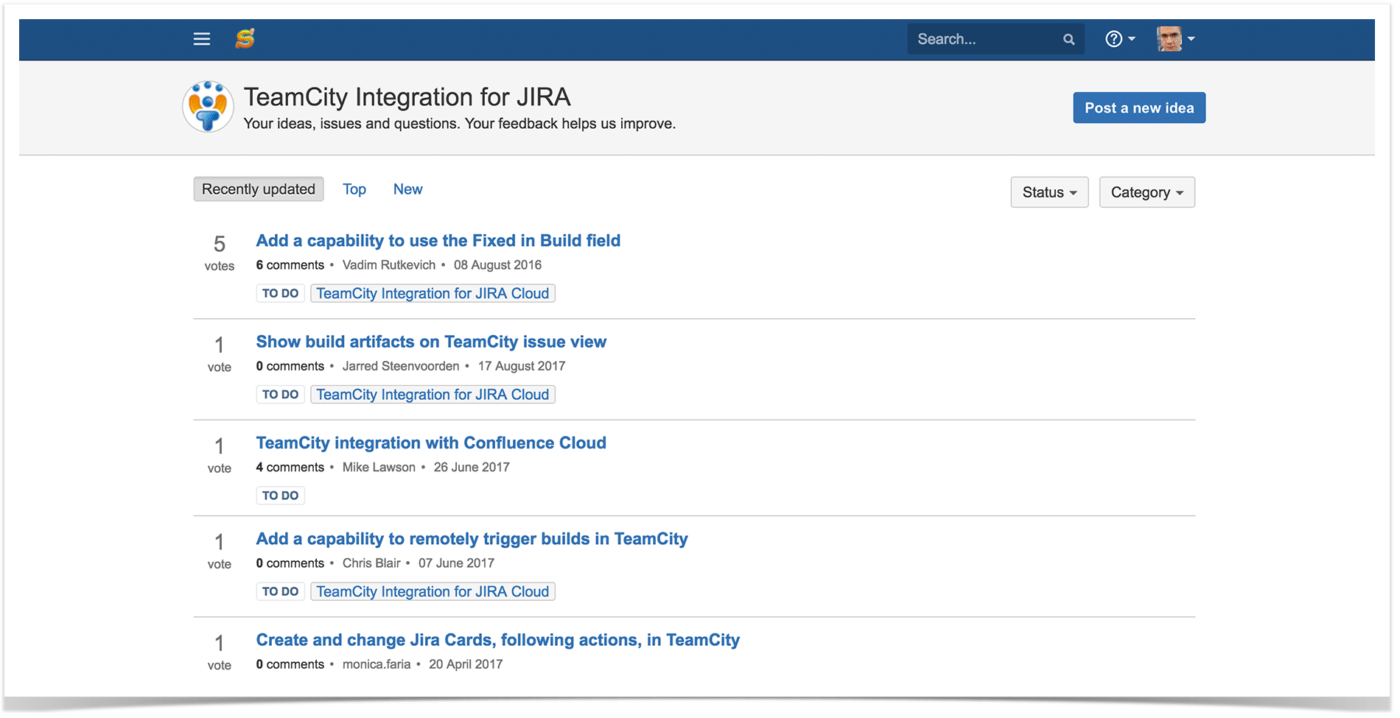Switch to the Top tab
Image resolution: width=1400 pixels, height=718 pixels.
click(354, 189)
